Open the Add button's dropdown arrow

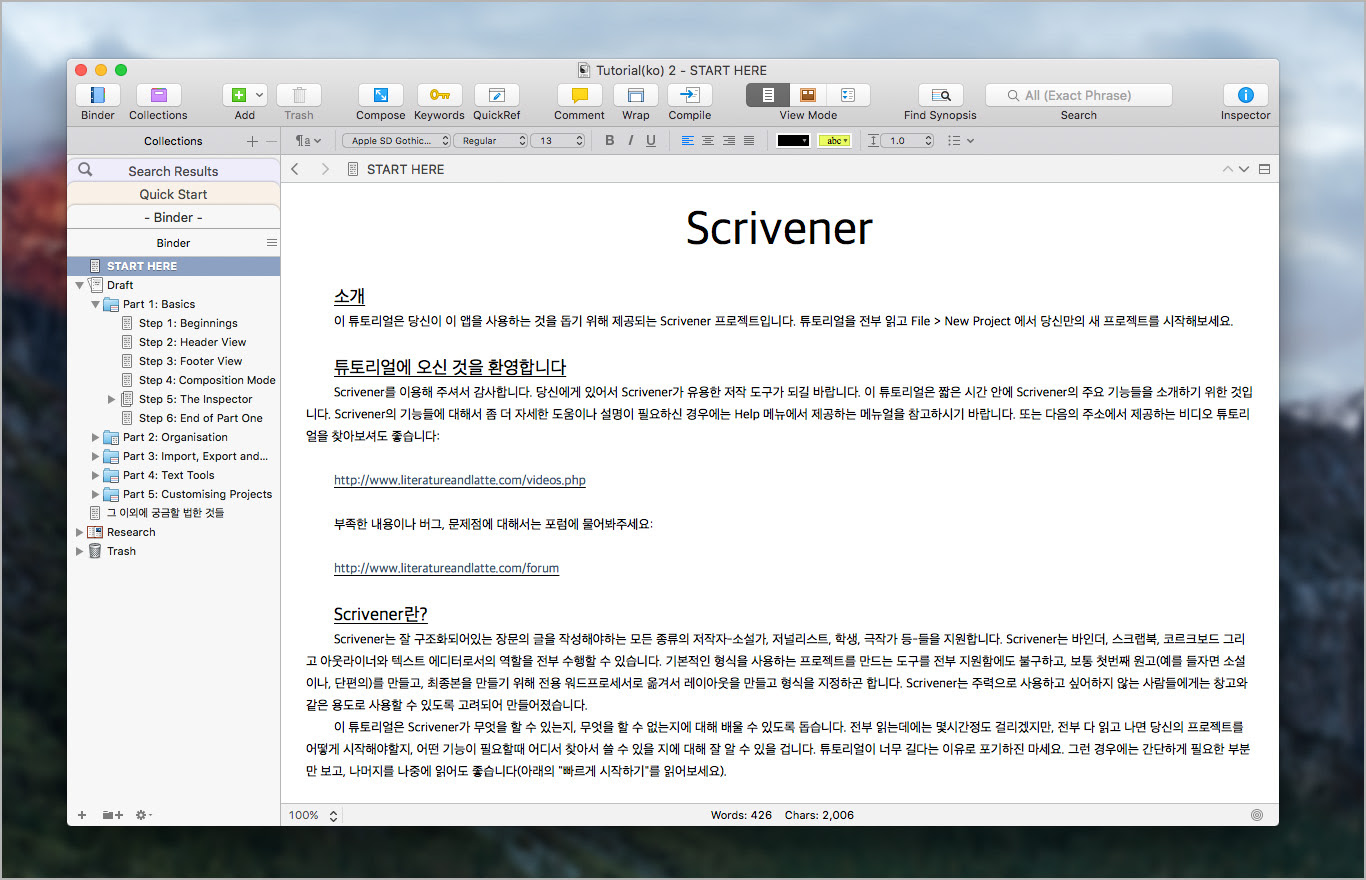click(x=260, y=95)
